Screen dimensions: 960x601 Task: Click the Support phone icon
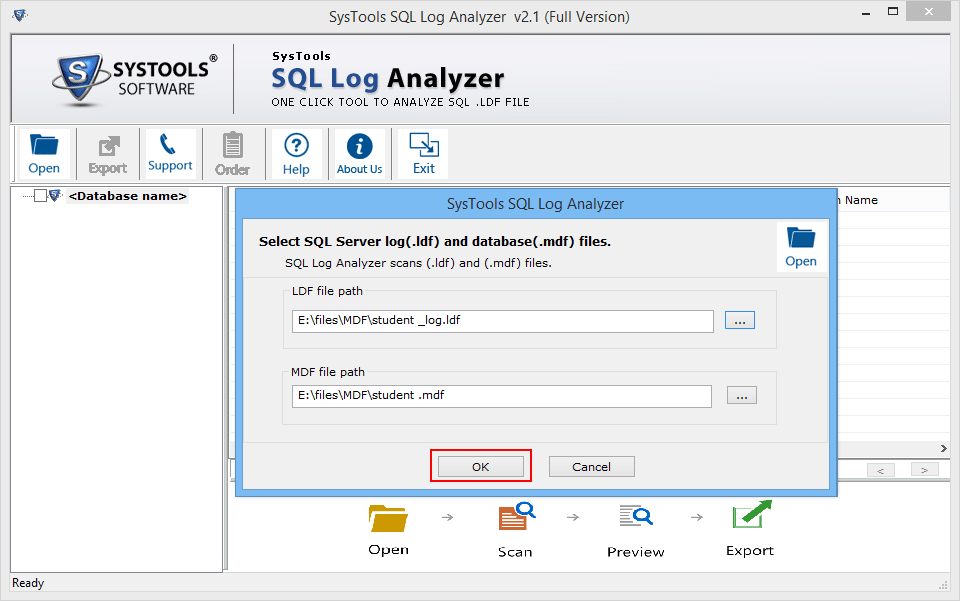tap(170, 152)
